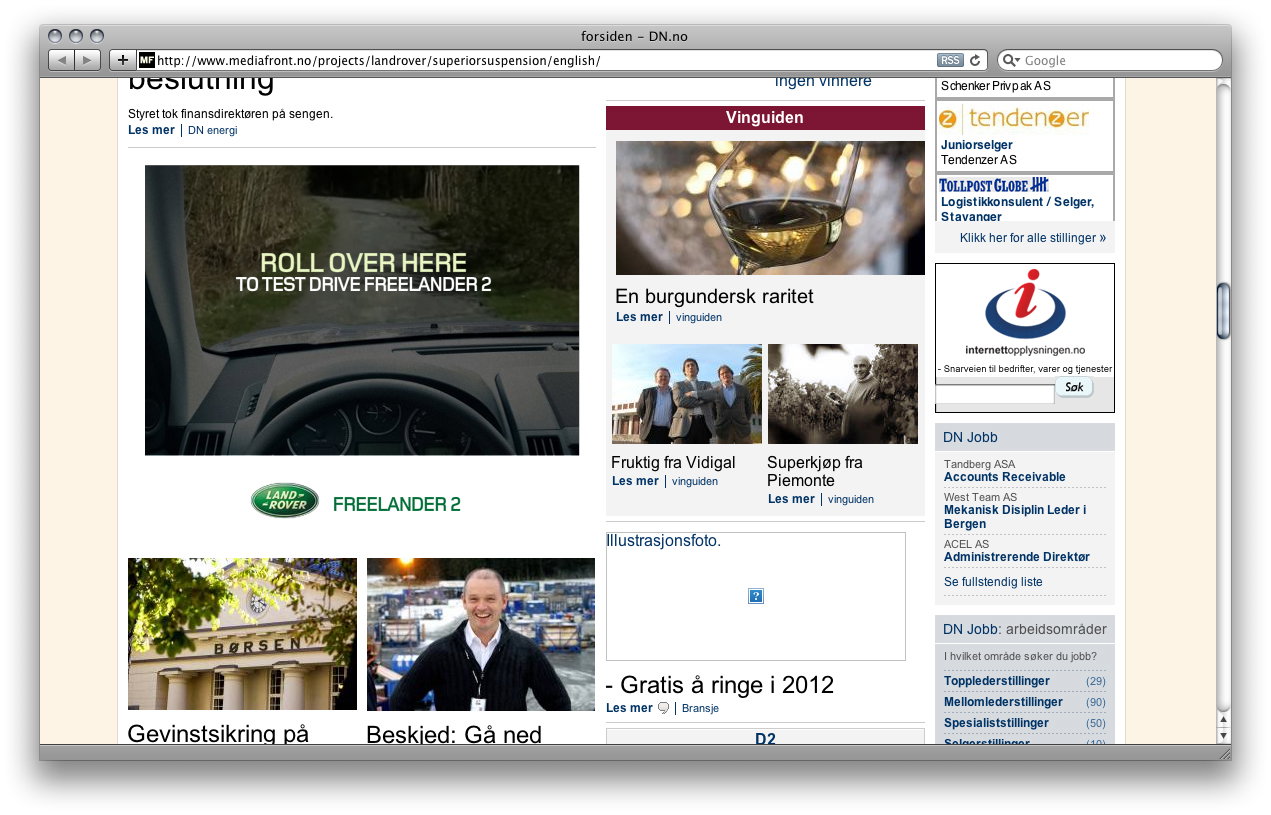Viewport: 1271px width, 815px height.
Task: Click the URL address field
Action: click(x=545, y=60)
